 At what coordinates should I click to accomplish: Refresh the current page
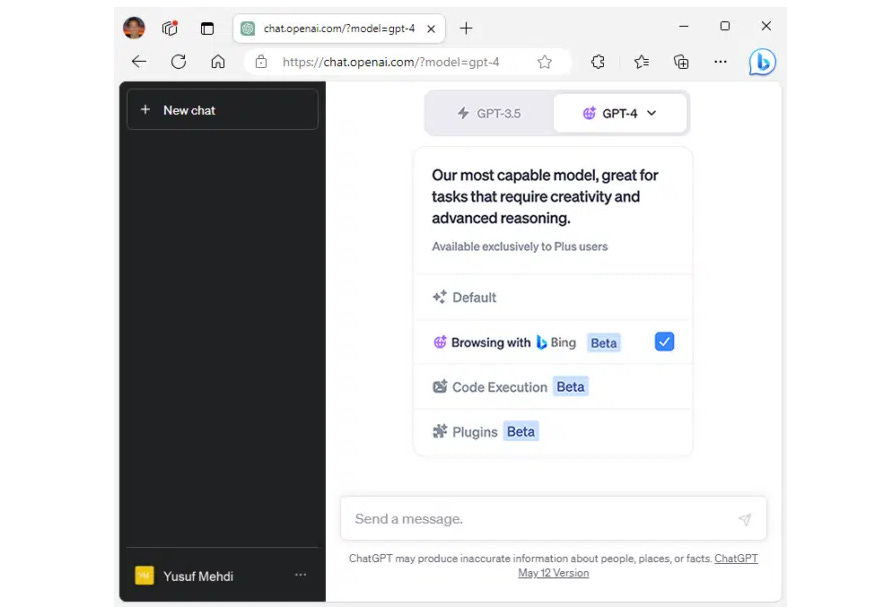179,62
